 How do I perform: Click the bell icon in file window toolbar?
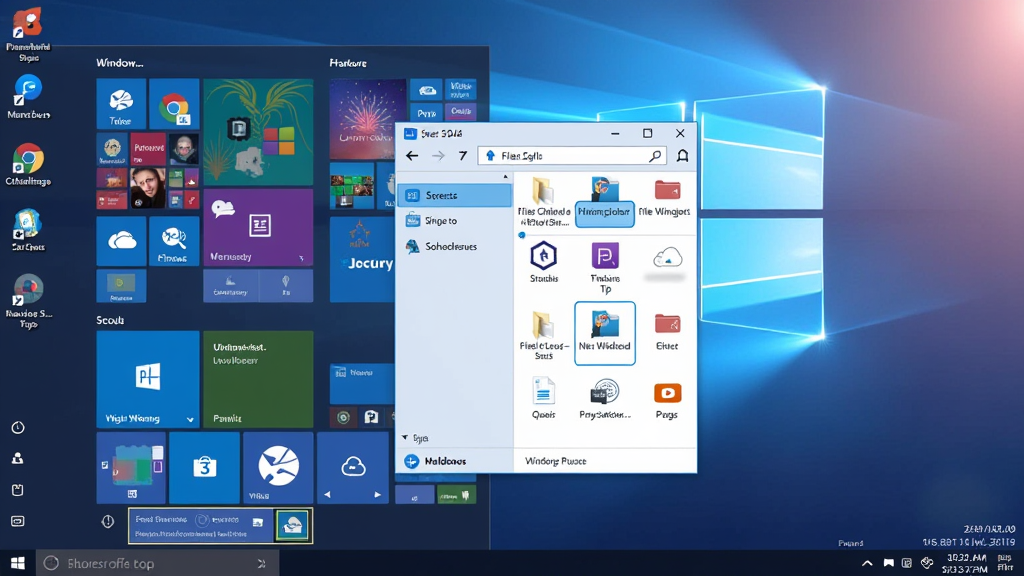(x=682, y=155)
